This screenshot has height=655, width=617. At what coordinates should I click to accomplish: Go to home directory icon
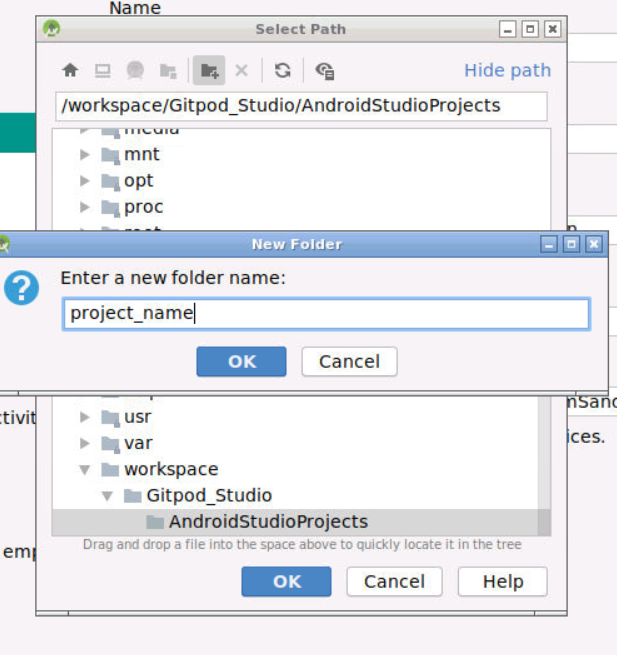point(70,70)
